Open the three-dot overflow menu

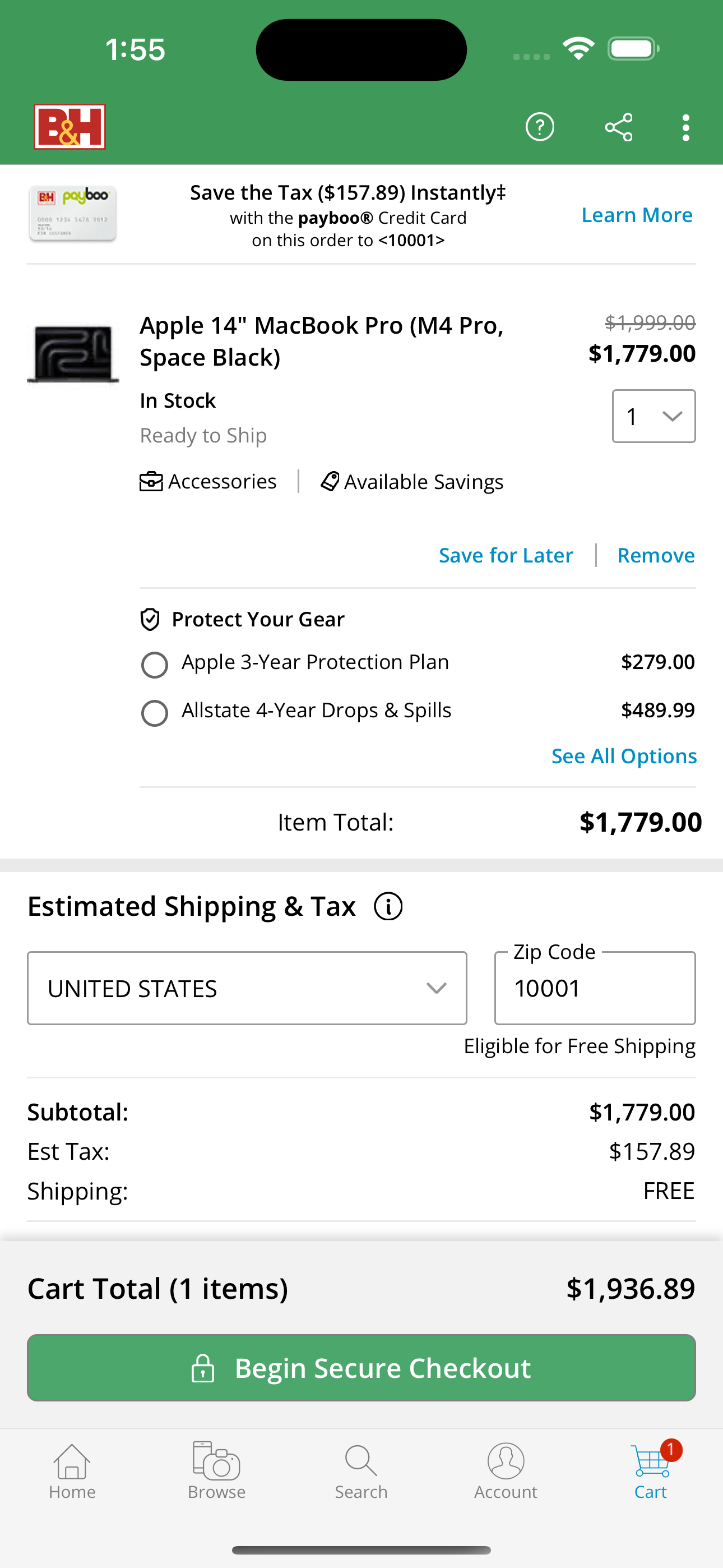click(x=685, y=127)
